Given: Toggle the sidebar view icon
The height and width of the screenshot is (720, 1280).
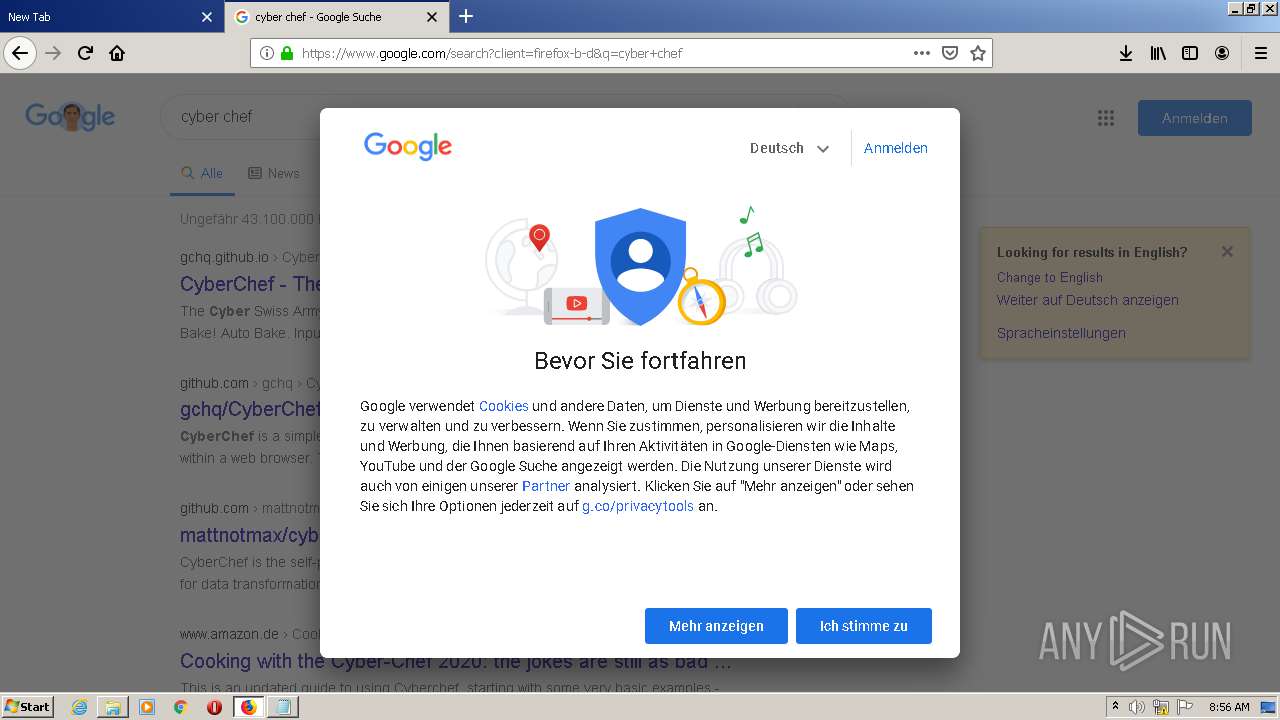Looking at the screenshot, I should coord(1190,53).
